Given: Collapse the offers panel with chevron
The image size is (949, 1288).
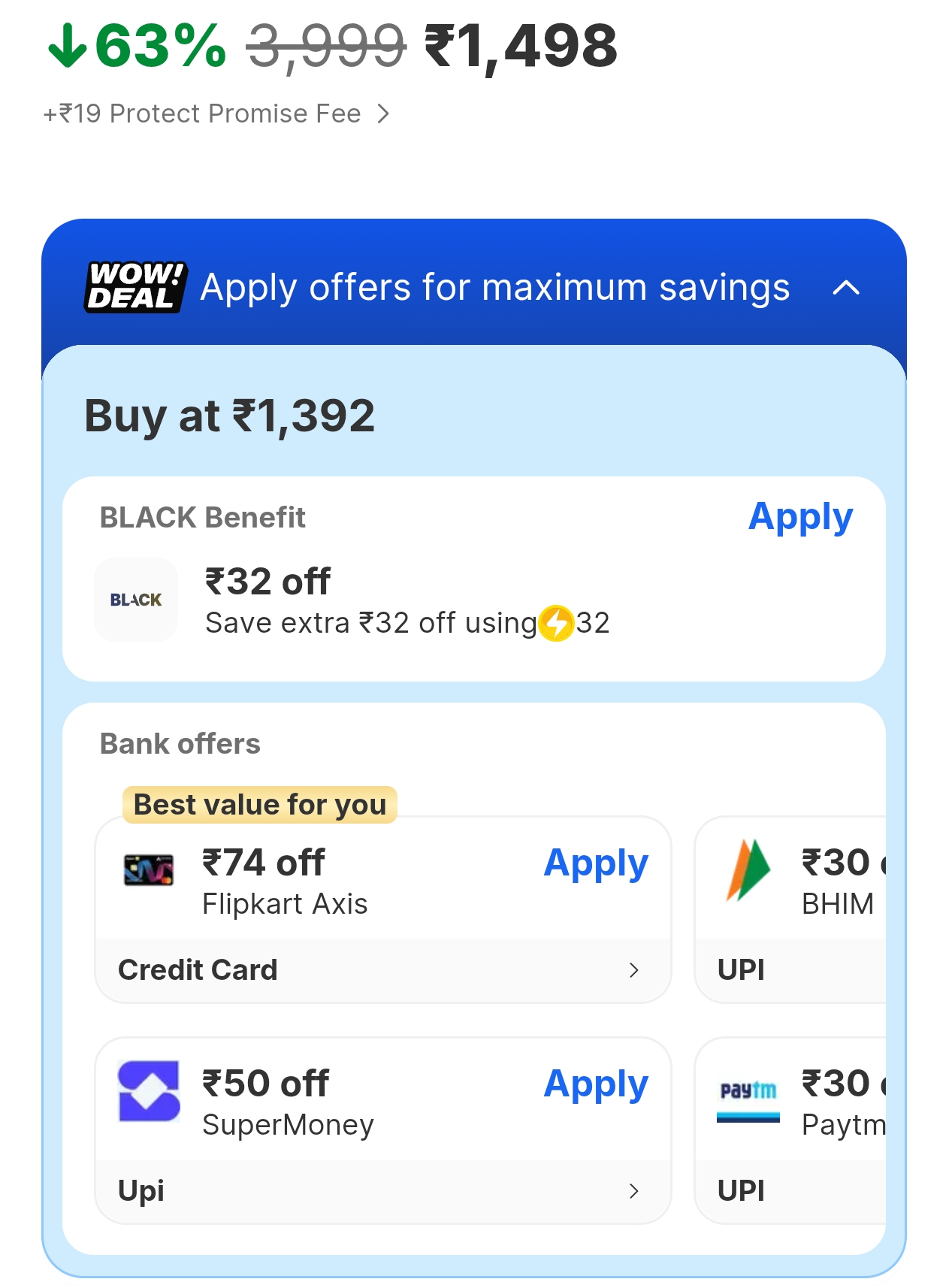Looking at the screenshot, I should [x=846, y=288].
